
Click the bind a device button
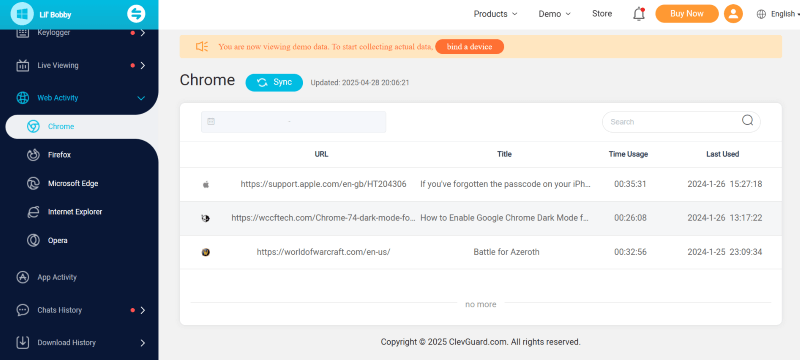[469, 46]
